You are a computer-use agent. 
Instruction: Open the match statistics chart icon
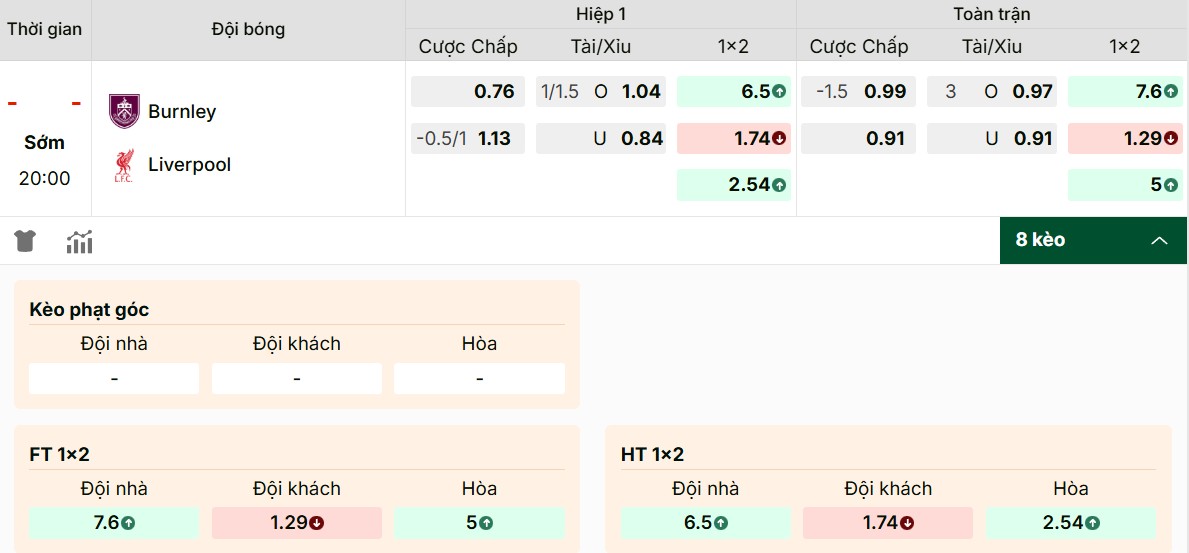click(79, 241)
